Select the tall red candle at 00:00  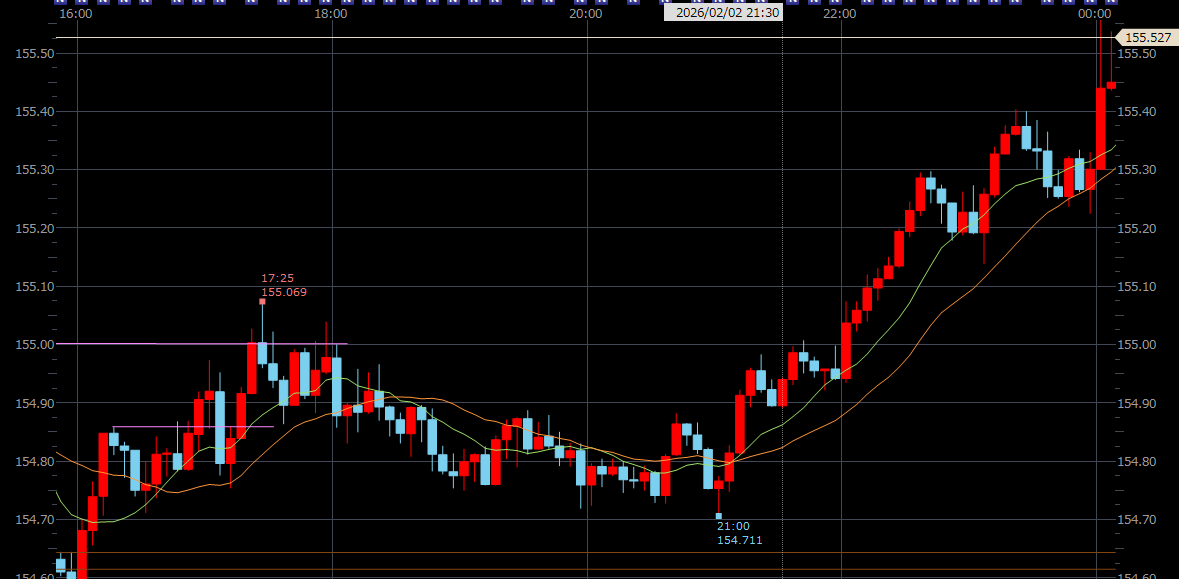[x=1100, y=130]
